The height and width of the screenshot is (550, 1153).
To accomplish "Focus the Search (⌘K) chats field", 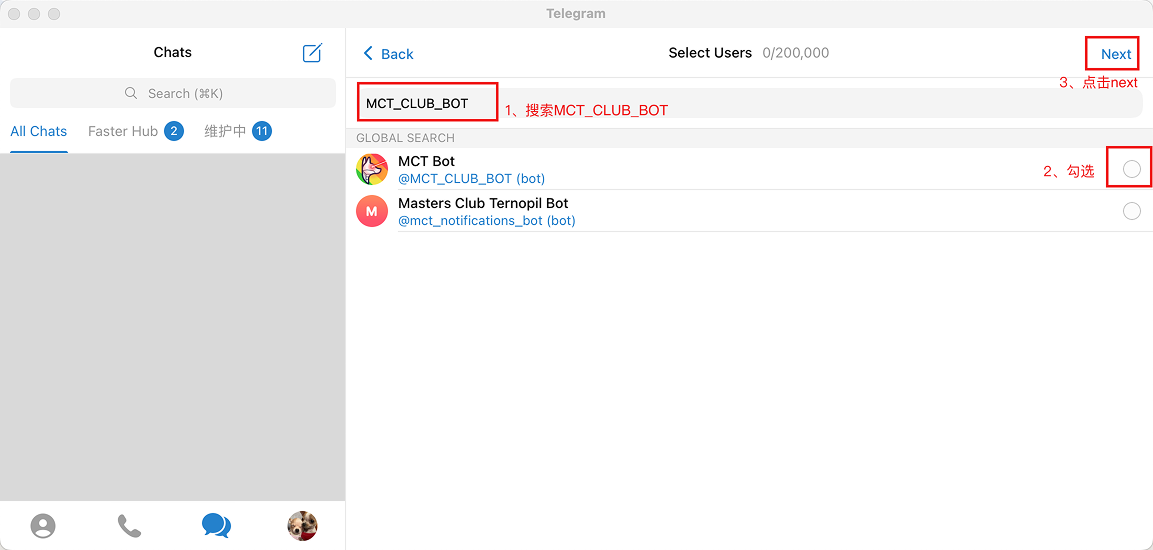I will pos(173,93).
